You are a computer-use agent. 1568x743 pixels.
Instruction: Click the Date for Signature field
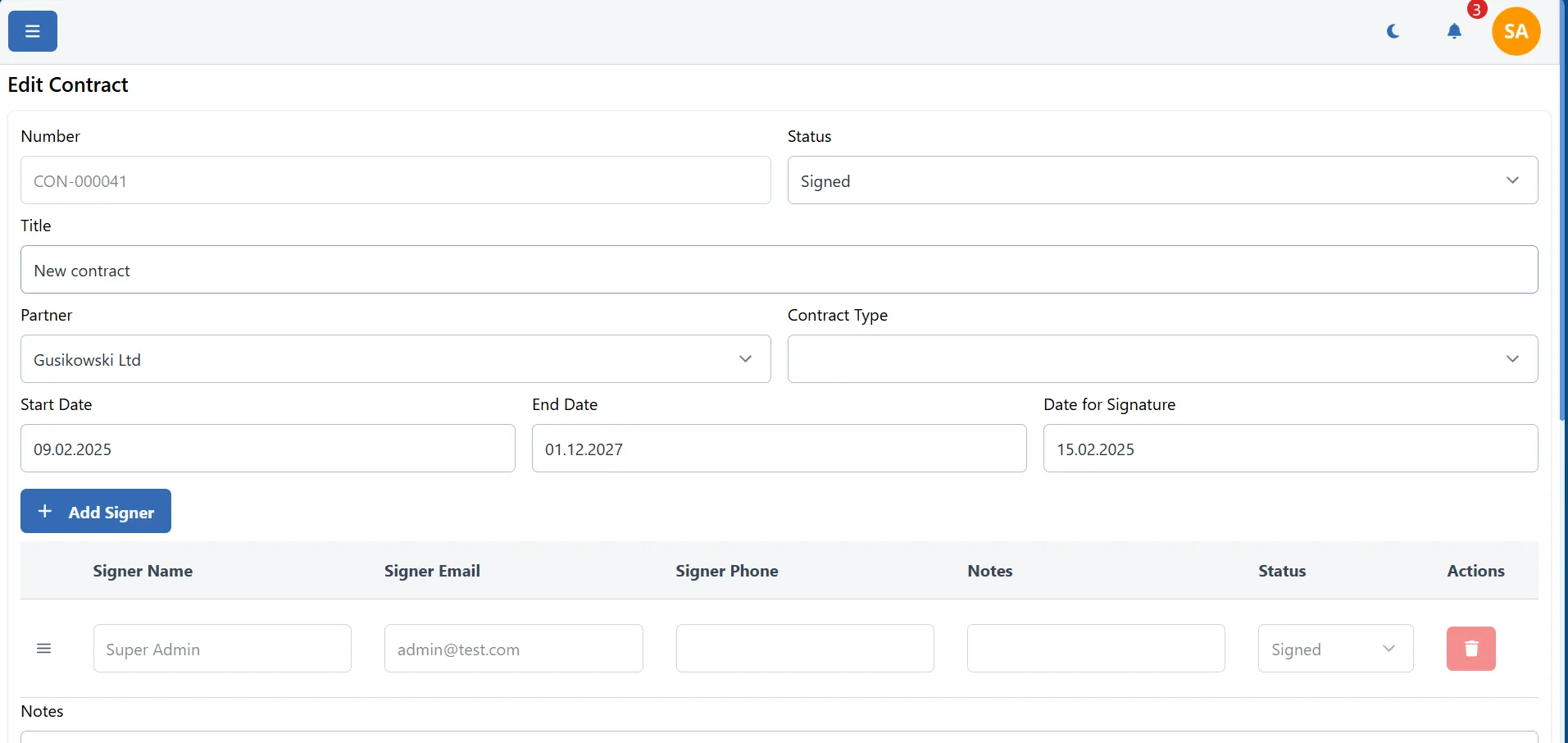pyautogui.click(x=1290, y=449)
